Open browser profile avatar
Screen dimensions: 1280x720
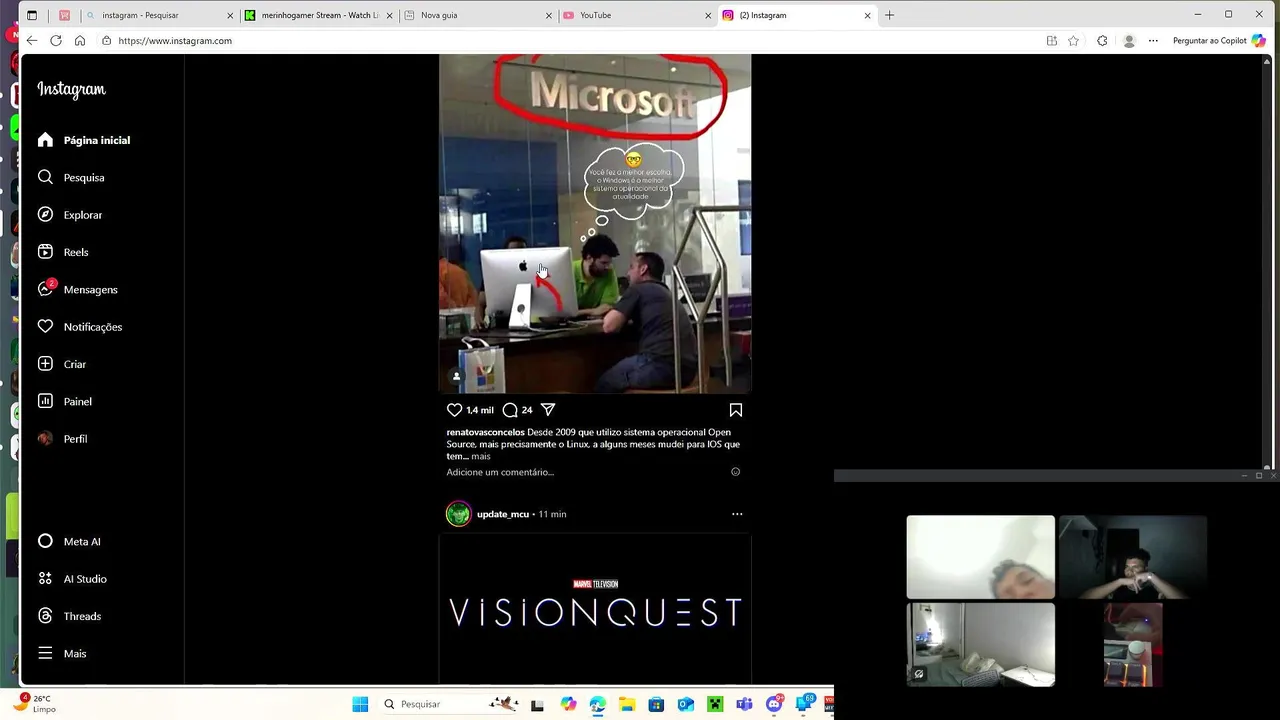click(x=1129, y=41)
